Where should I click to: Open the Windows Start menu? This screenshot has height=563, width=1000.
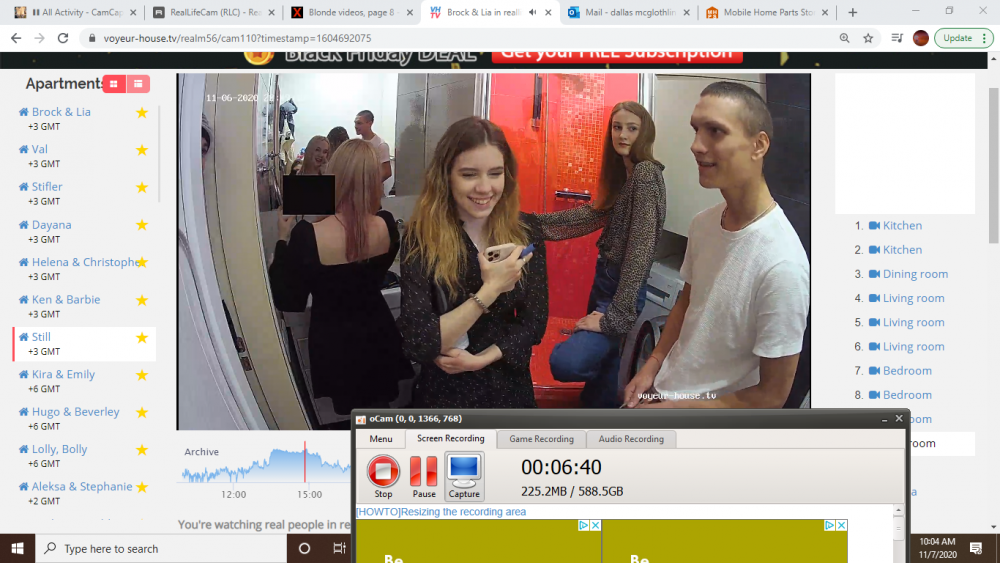[17, 548]
